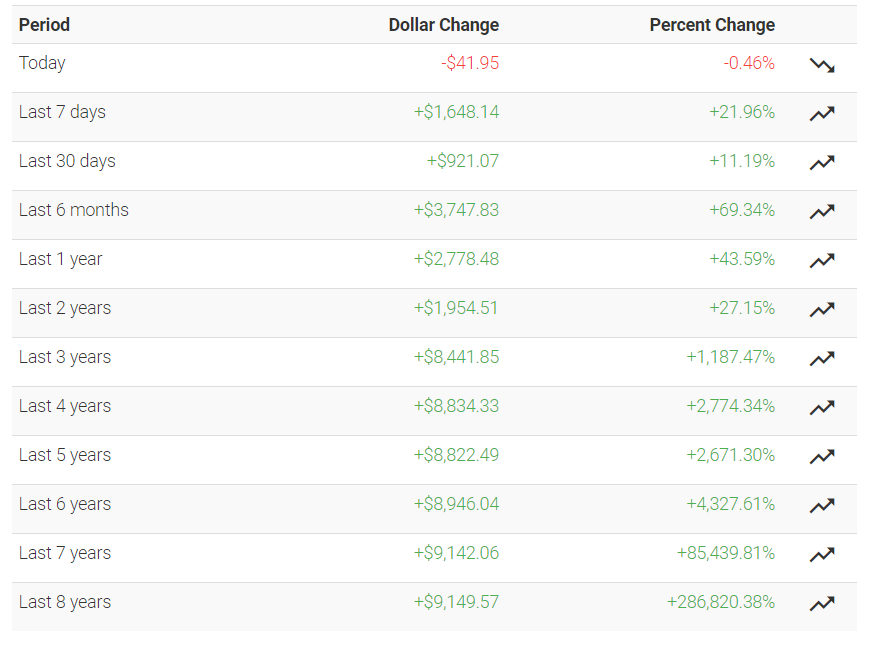Click the trend icon in Last 6 months row
Image resolution: width=871 pixels, height=646 pixels.
[x=822, y=211]
